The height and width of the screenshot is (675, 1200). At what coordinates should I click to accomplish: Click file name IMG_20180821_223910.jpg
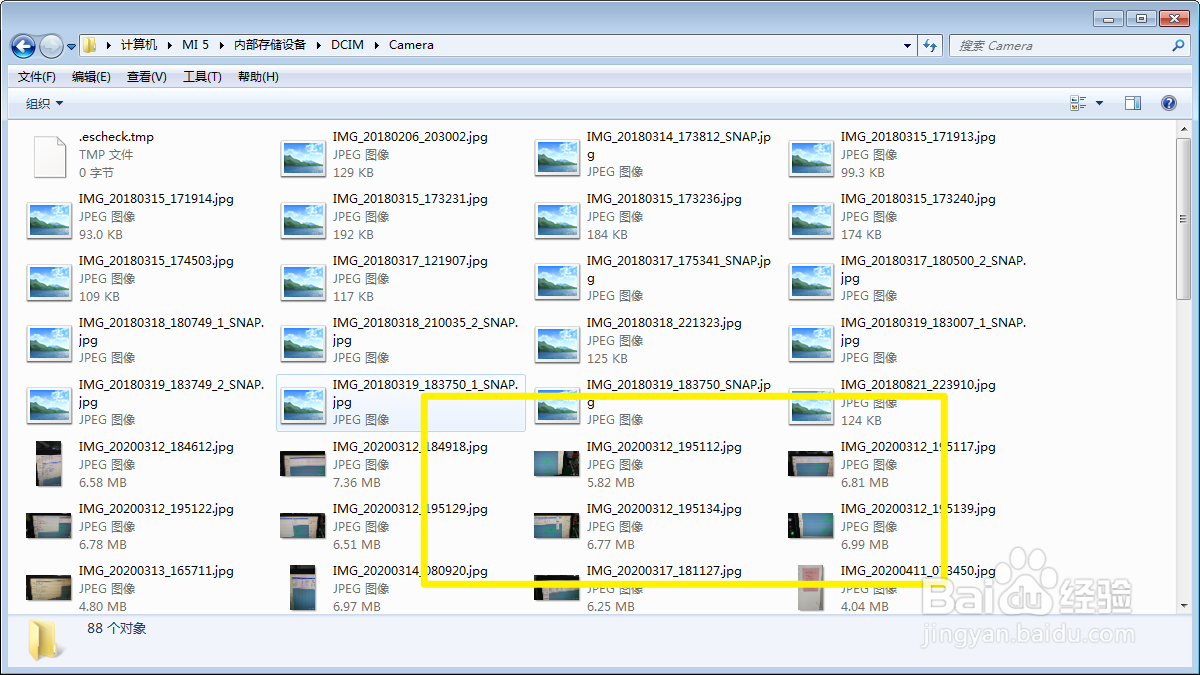(918, 385)
